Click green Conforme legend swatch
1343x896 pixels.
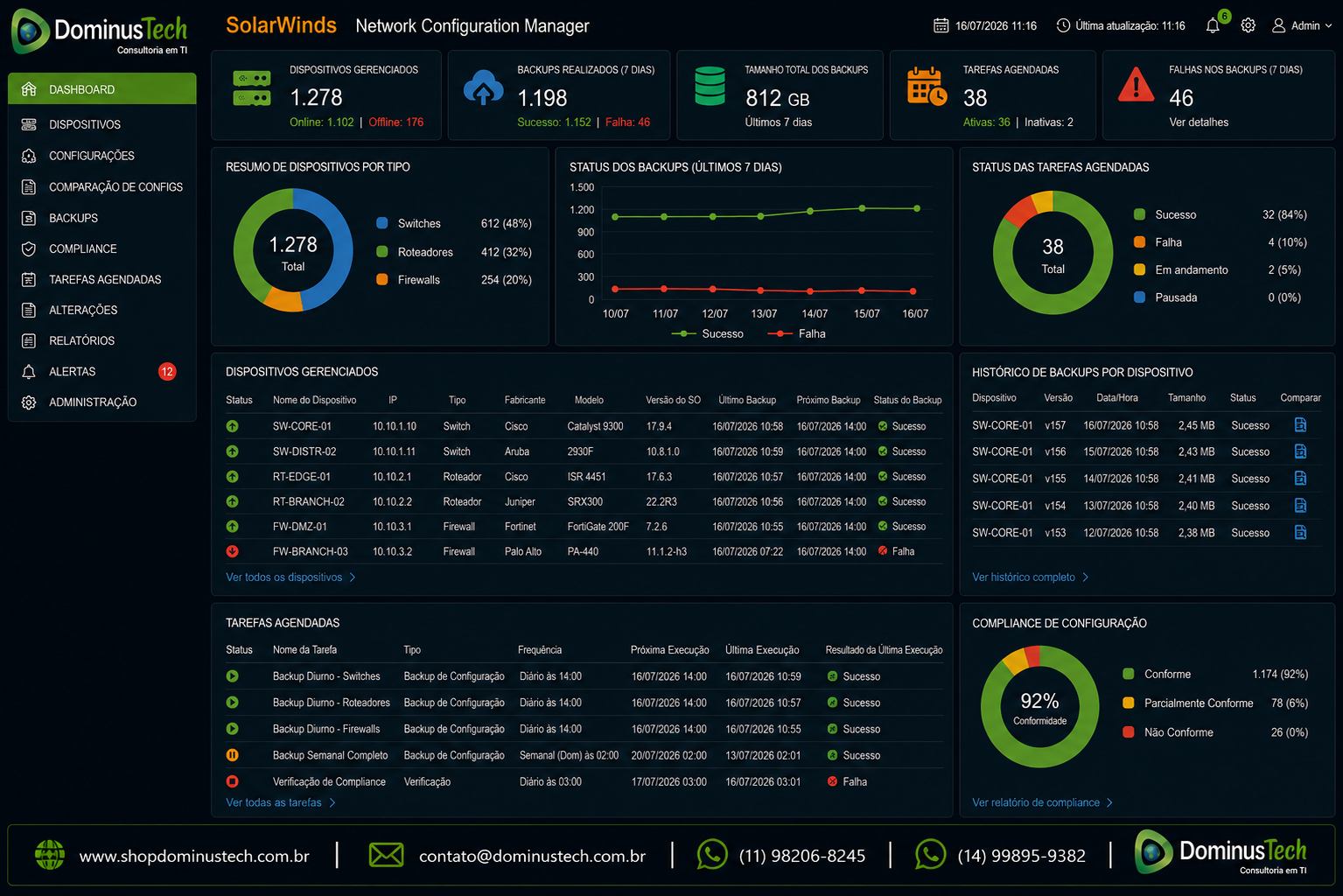[1128, 674]
